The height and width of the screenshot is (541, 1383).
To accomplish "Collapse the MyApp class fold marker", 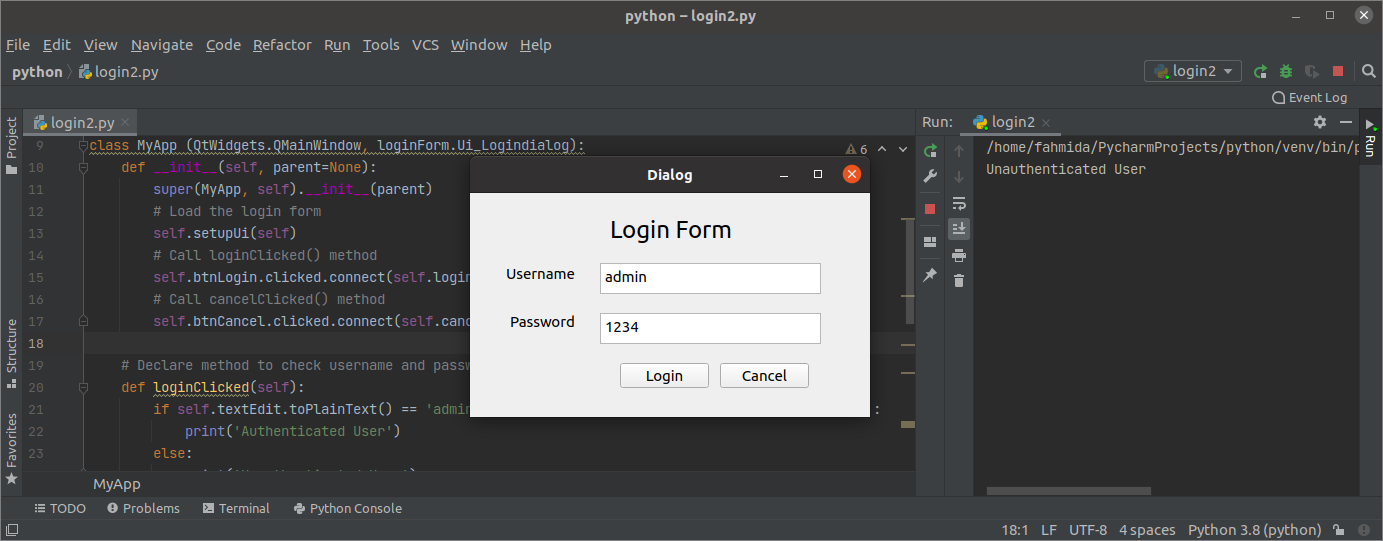I will [84, 146].
